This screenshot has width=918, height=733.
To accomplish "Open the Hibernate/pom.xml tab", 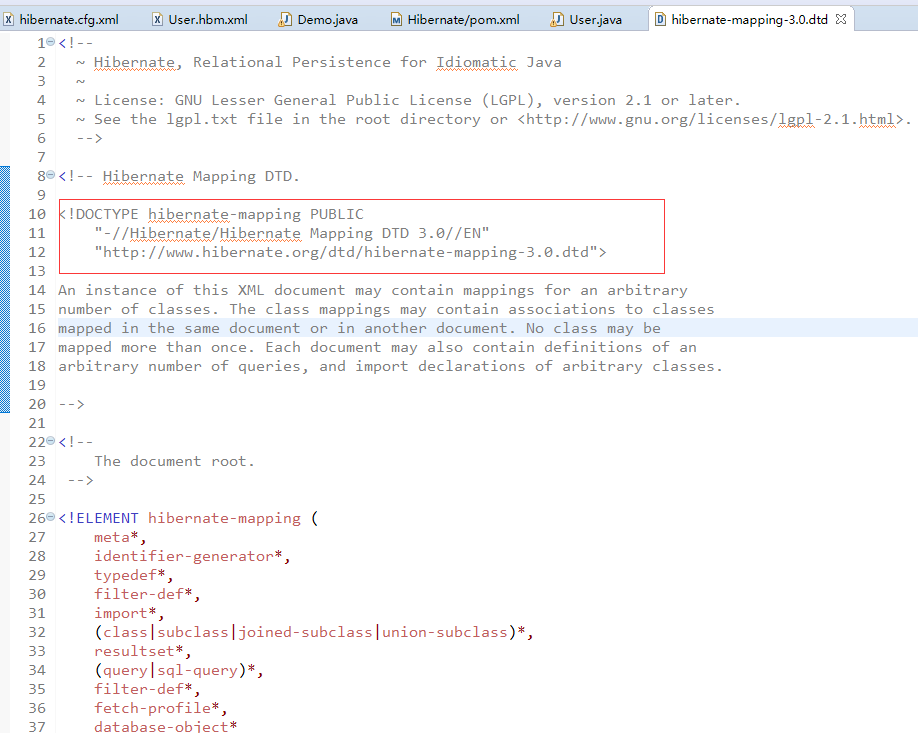I will [x=456, y=19].
